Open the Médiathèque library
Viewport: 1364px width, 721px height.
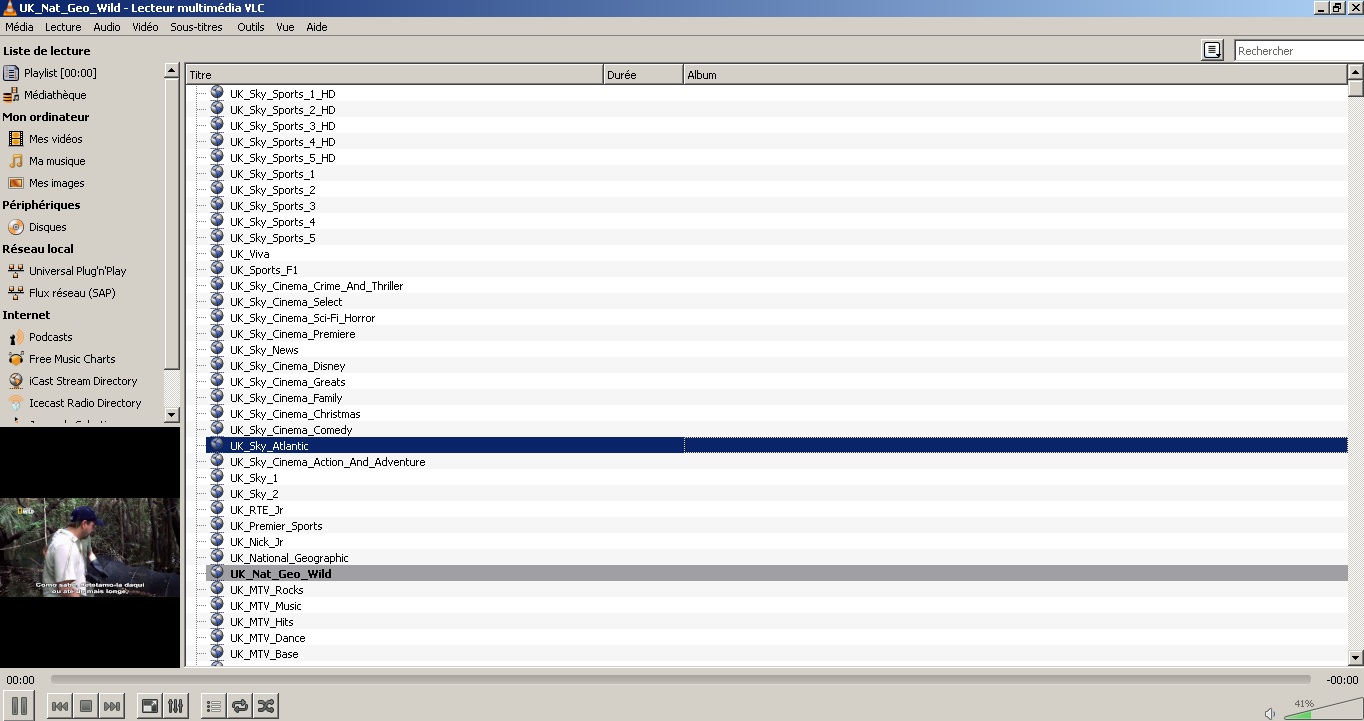click(x=55, y=95)
